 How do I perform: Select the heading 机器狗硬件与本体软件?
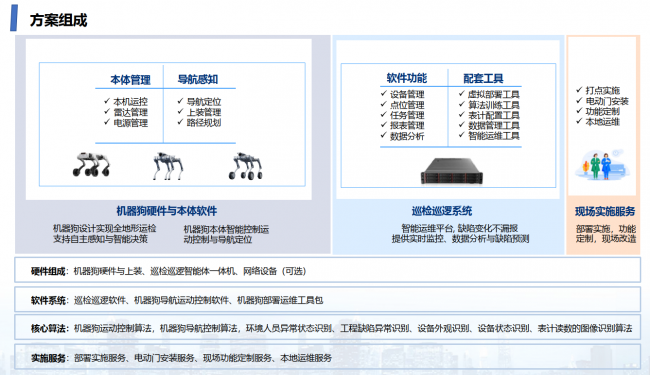[x=167, y=211]
